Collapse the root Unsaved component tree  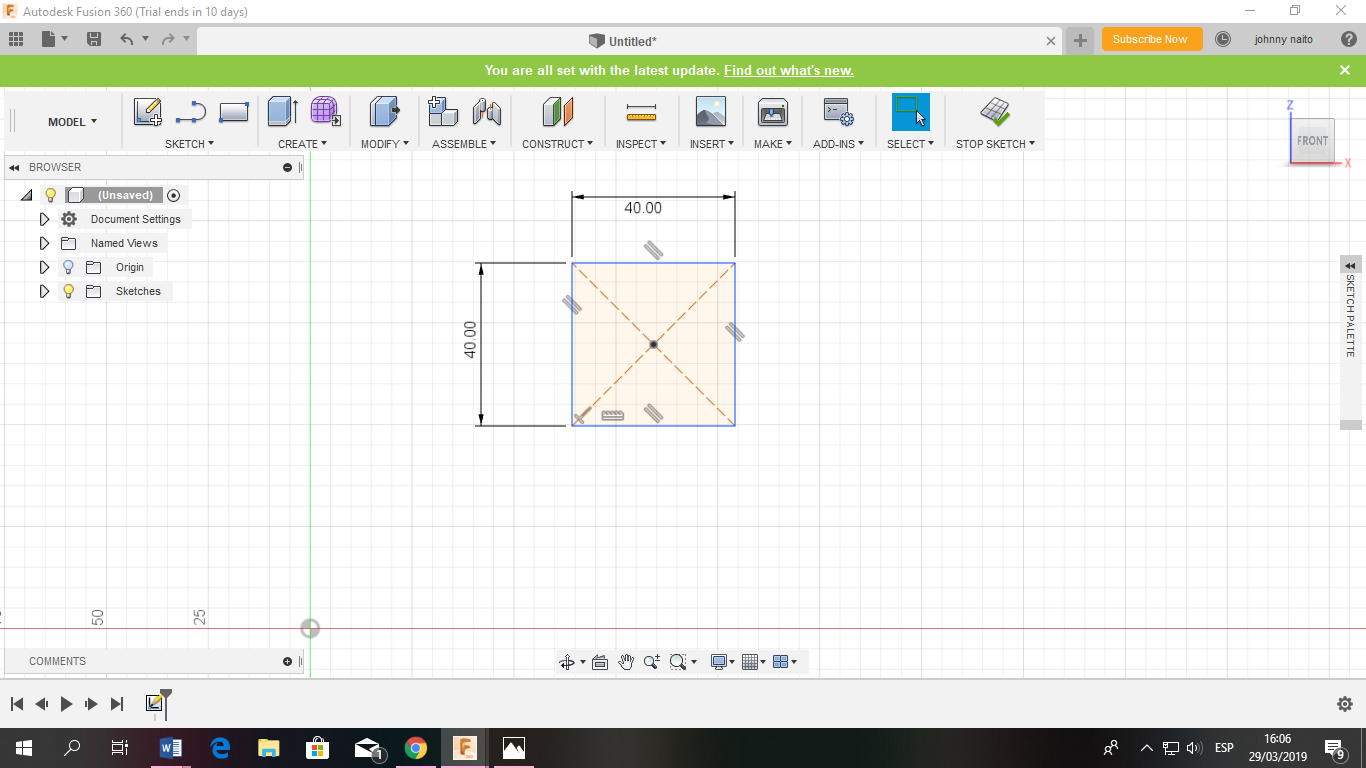coord(27,195)
